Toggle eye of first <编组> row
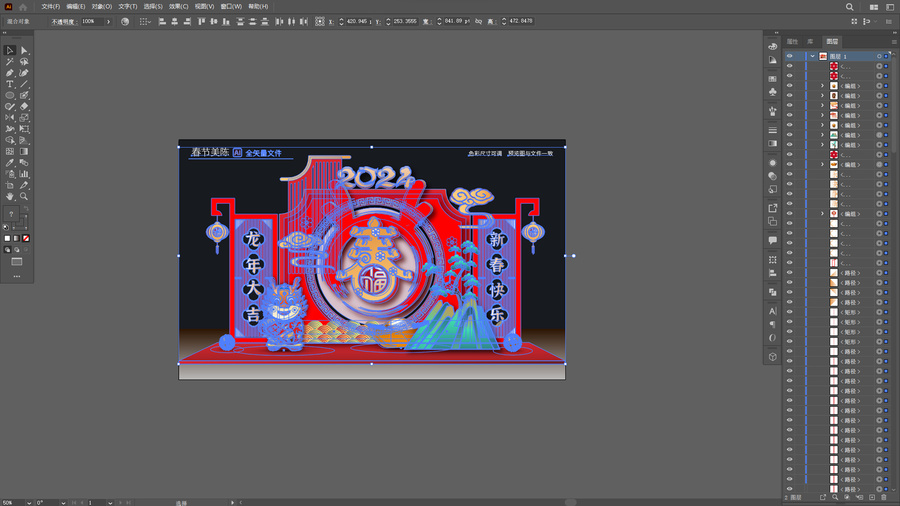Screen dimensions: 900x506 (790, 85)
